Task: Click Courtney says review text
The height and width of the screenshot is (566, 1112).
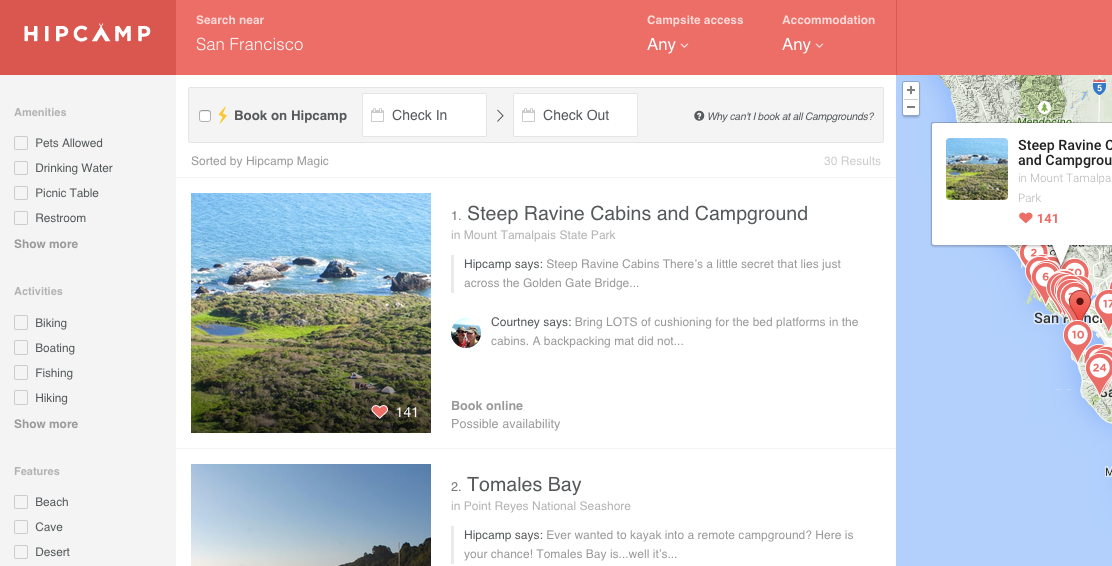Action: [674, 331]
